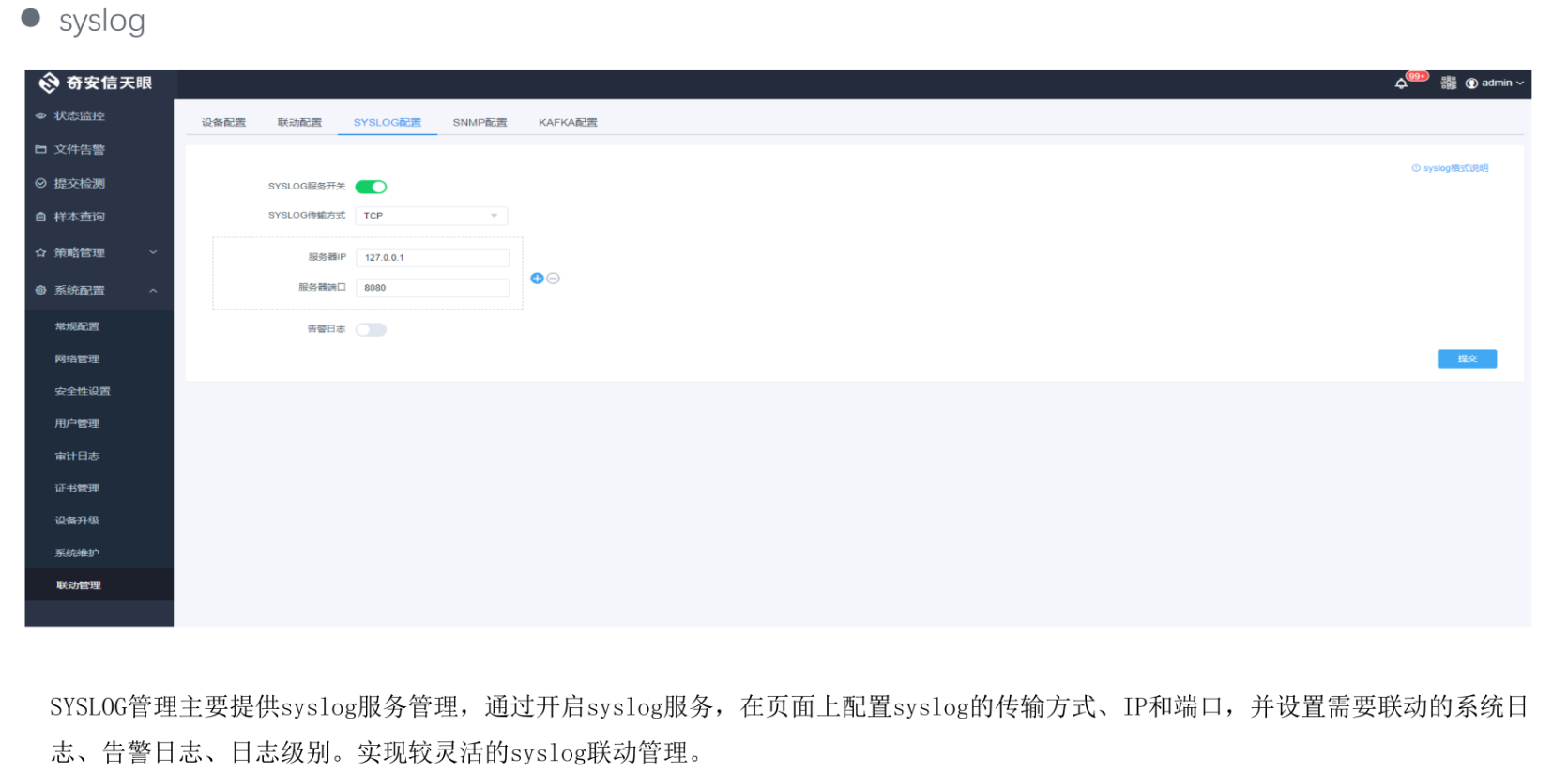The image size is (1568, 772).
Task: Click the 样本查询 sidebar icon
Action: pyautogui.click(x=40, y=218)
